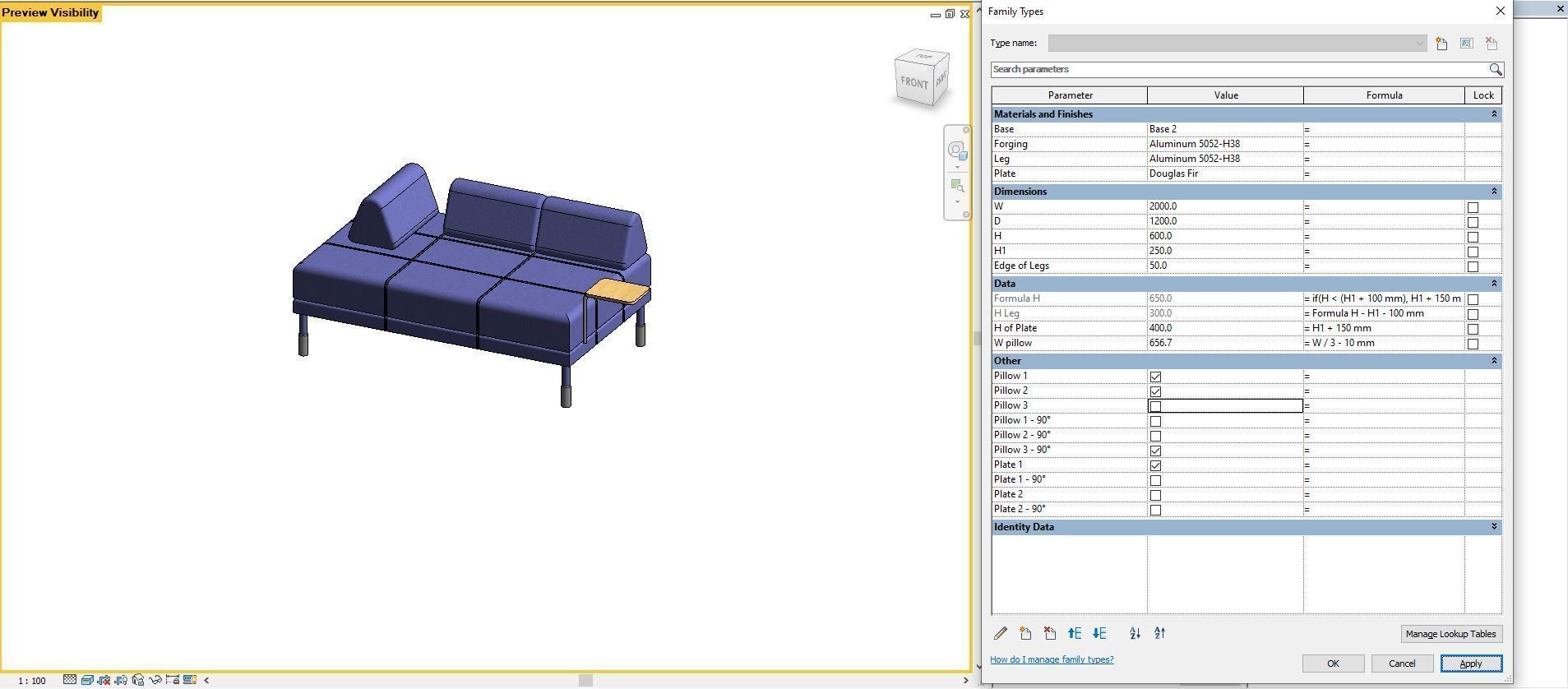The height and width of the screenshot is (689, 1568).
Task: Click the W value cell 2000.0
Action: coord(1225,206)
